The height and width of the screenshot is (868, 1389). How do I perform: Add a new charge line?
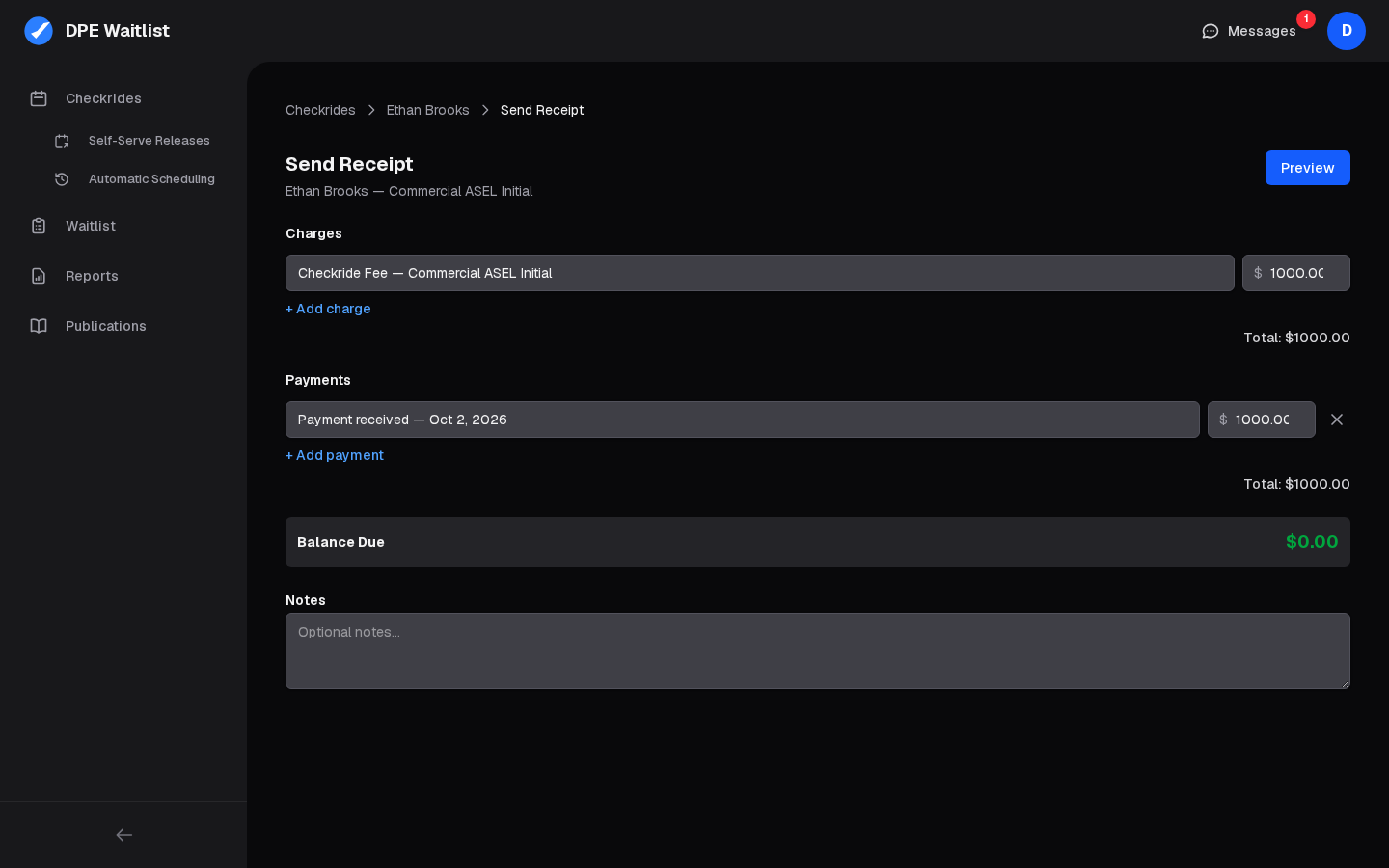click(328, 309)
